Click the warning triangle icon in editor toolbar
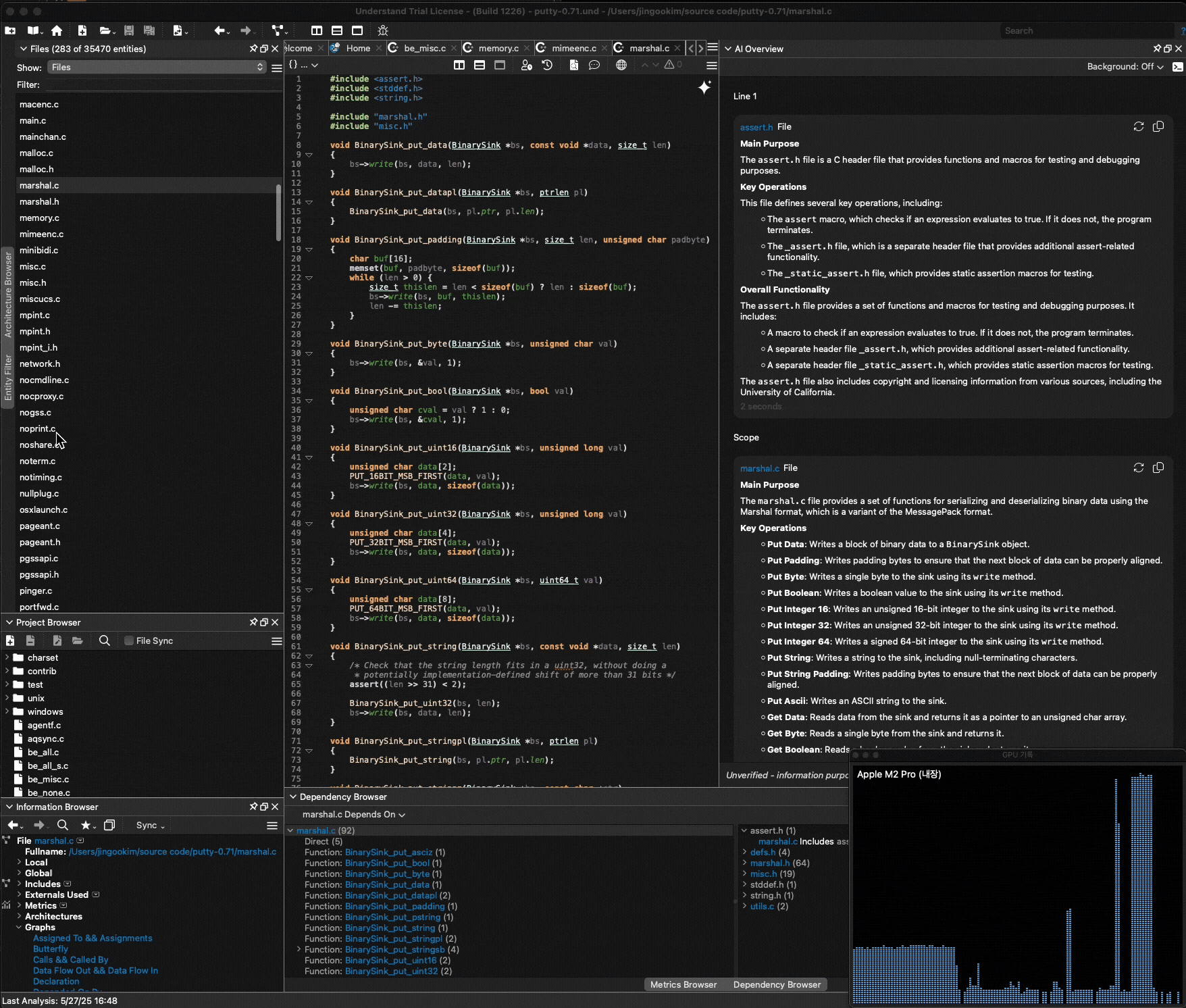Image resolution: width=1186 pixels, height=1008 pixels. 669,65
